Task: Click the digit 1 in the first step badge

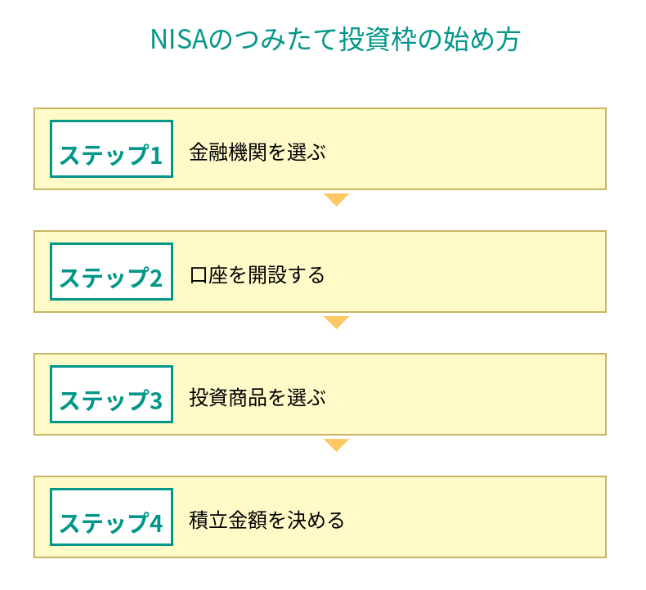Action: pos(156,156)
